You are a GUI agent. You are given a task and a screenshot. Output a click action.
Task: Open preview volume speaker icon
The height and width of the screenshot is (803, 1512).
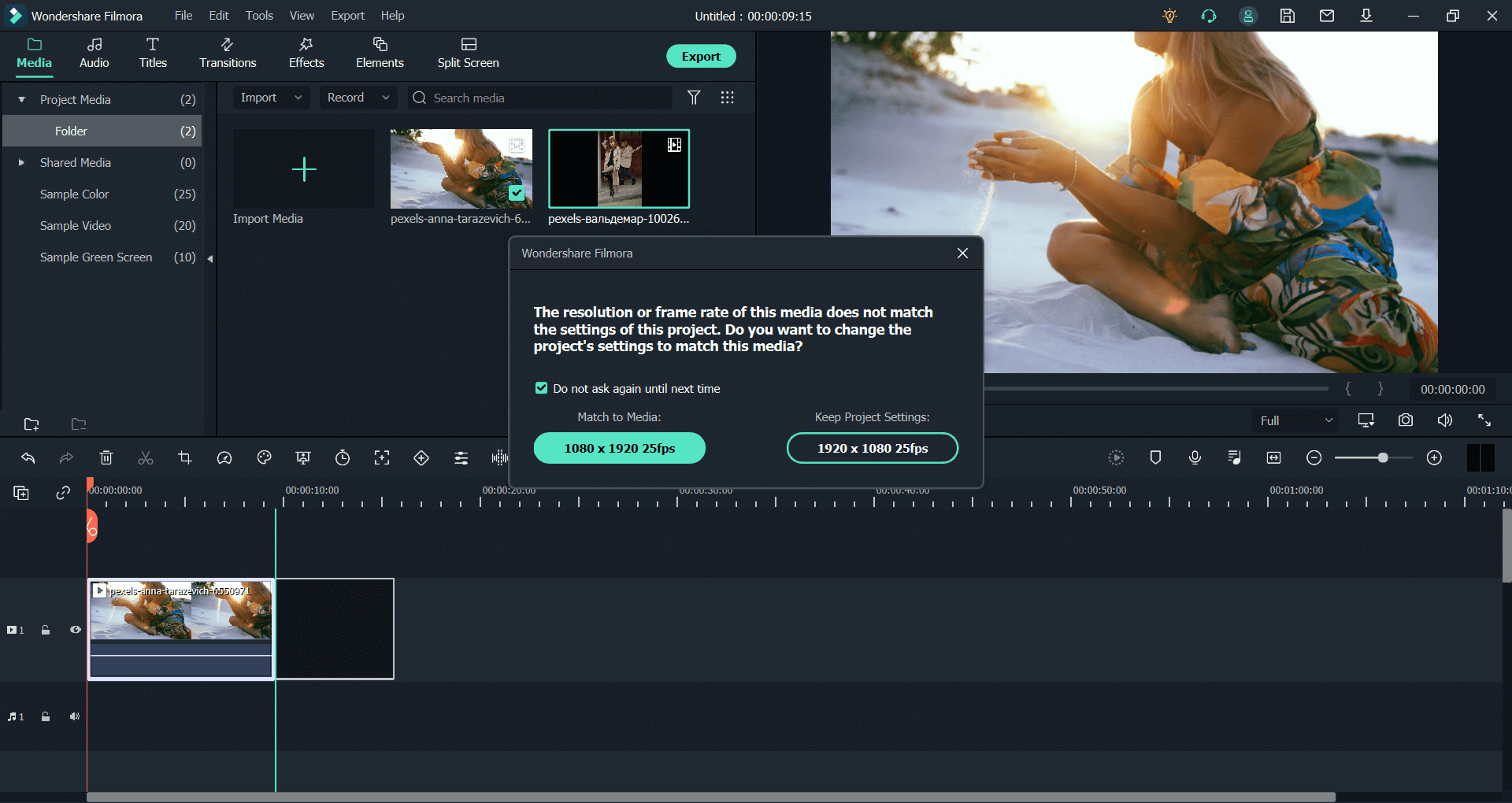click(x=1445, y=420)
